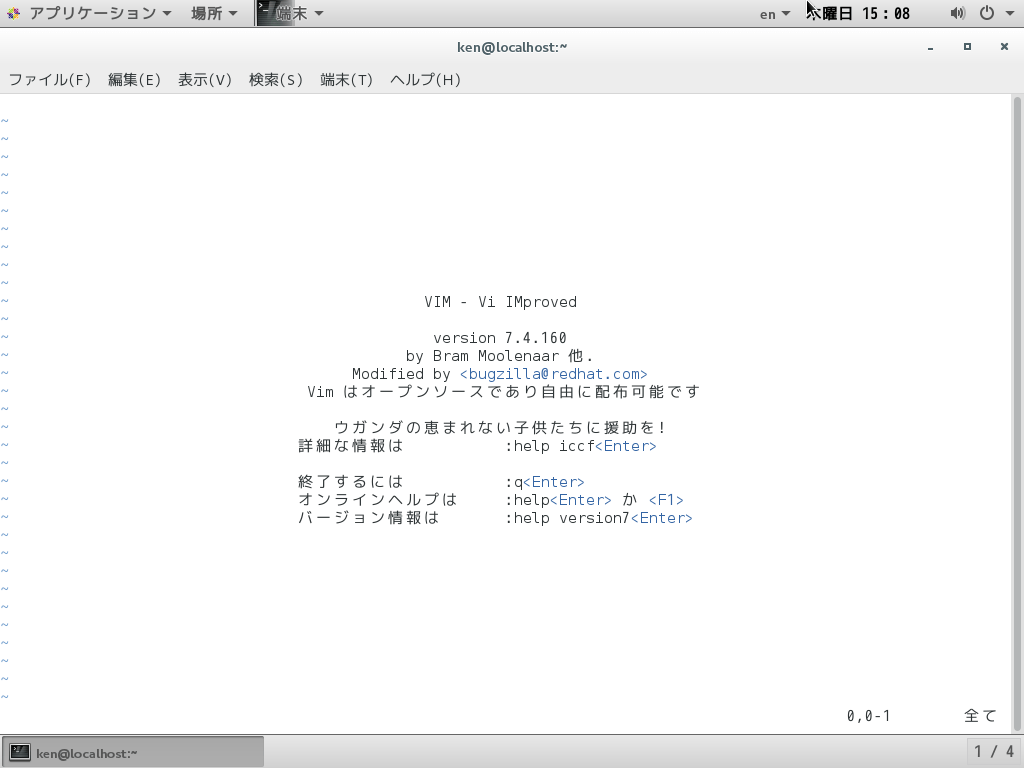Click the Vim はオープンソース line
Viewport: 1024px width, 768px height.
tap(504, 392)
